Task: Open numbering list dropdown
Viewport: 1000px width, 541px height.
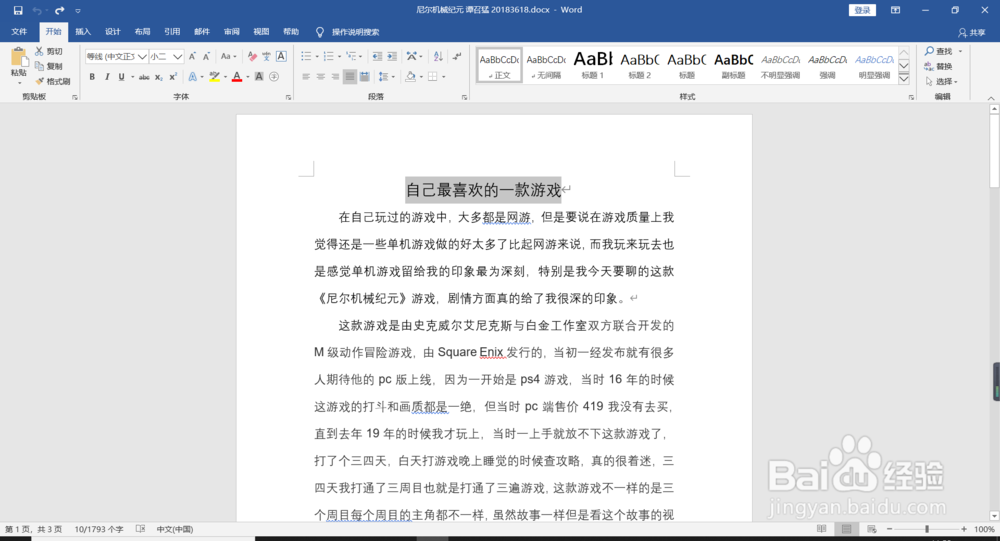Action: click(339, 56)
